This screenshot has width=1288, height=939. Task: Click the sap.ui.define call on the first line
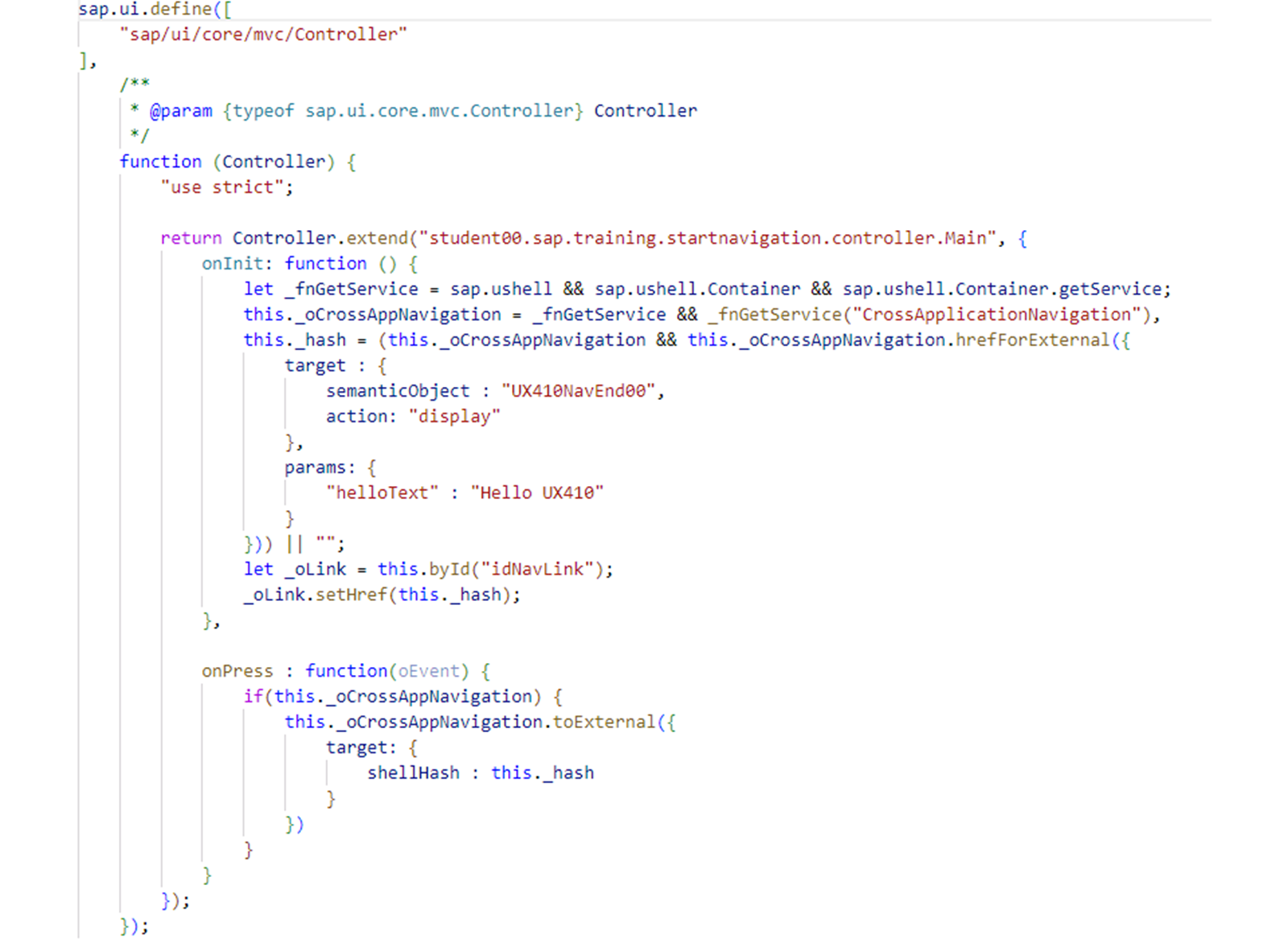pyautogui.click(x=155, y=10)
